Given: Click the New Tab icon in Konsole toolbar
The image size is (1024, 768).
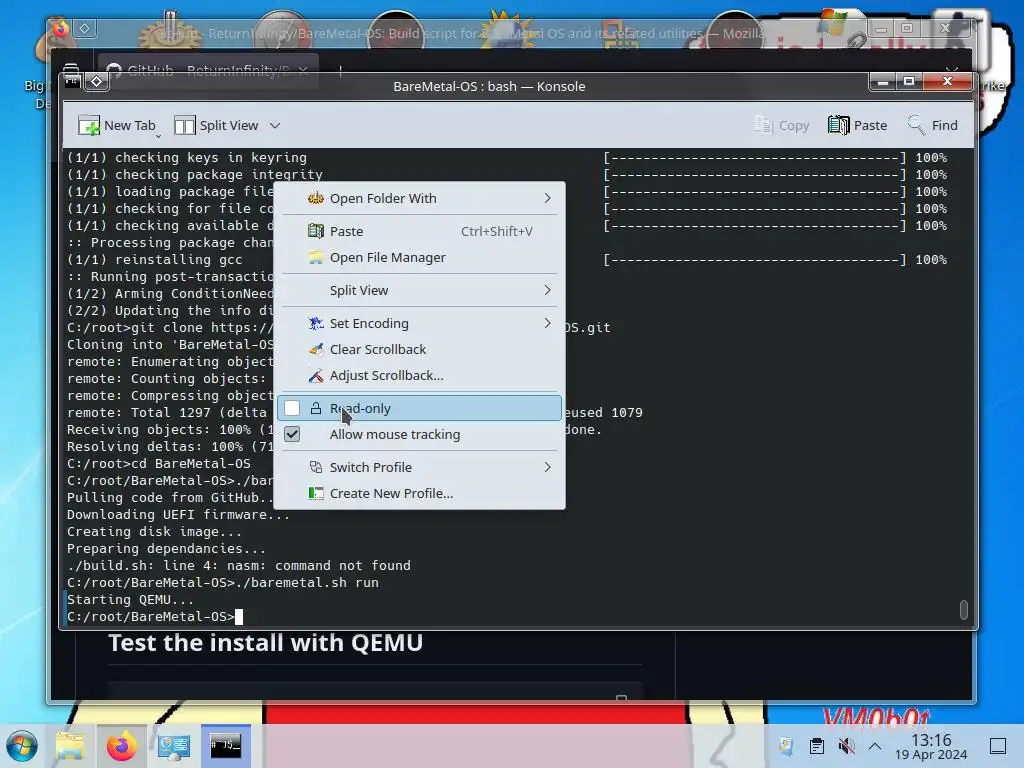Looking at the screenshot, I should pos(89,125).
